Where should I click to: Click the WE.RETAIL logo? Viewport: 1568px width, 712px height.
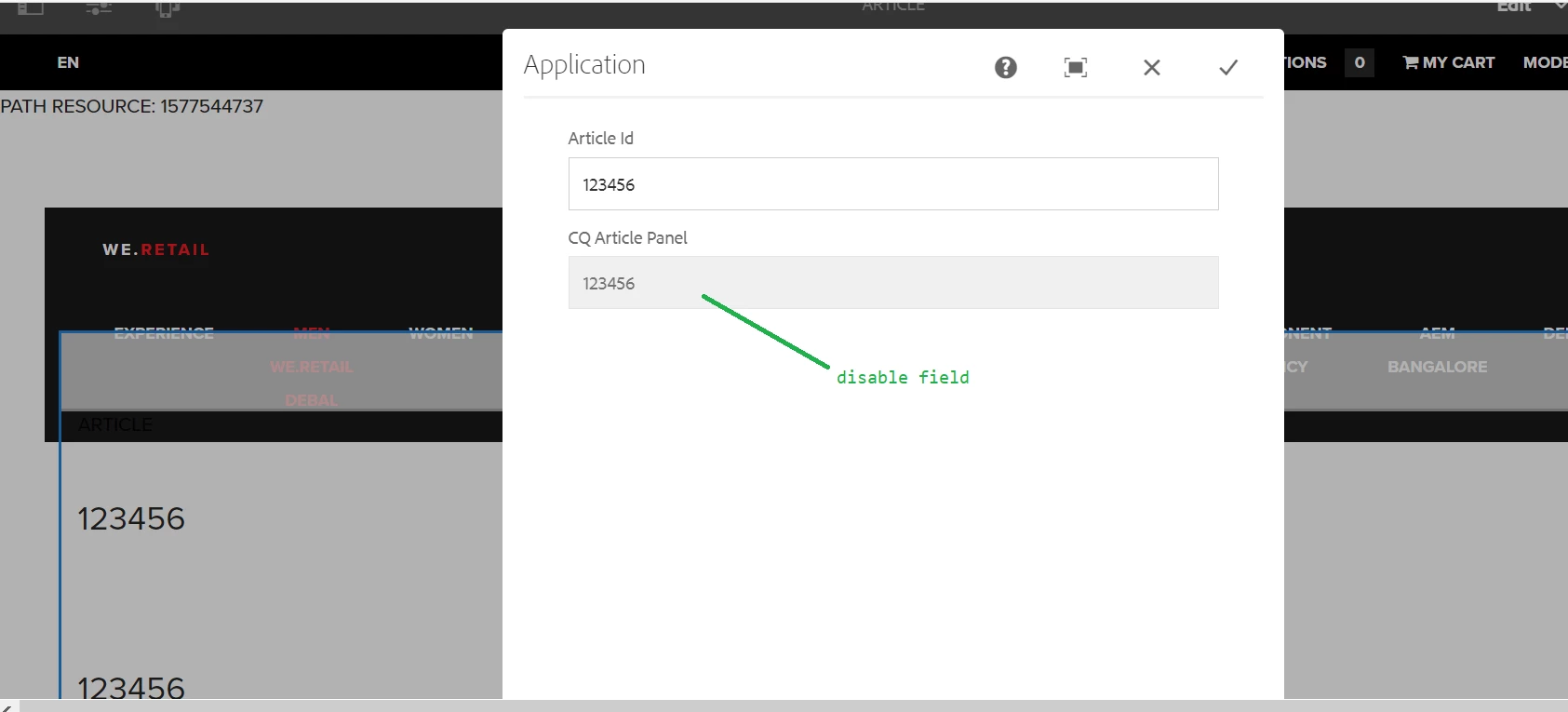tap(156, 249)
